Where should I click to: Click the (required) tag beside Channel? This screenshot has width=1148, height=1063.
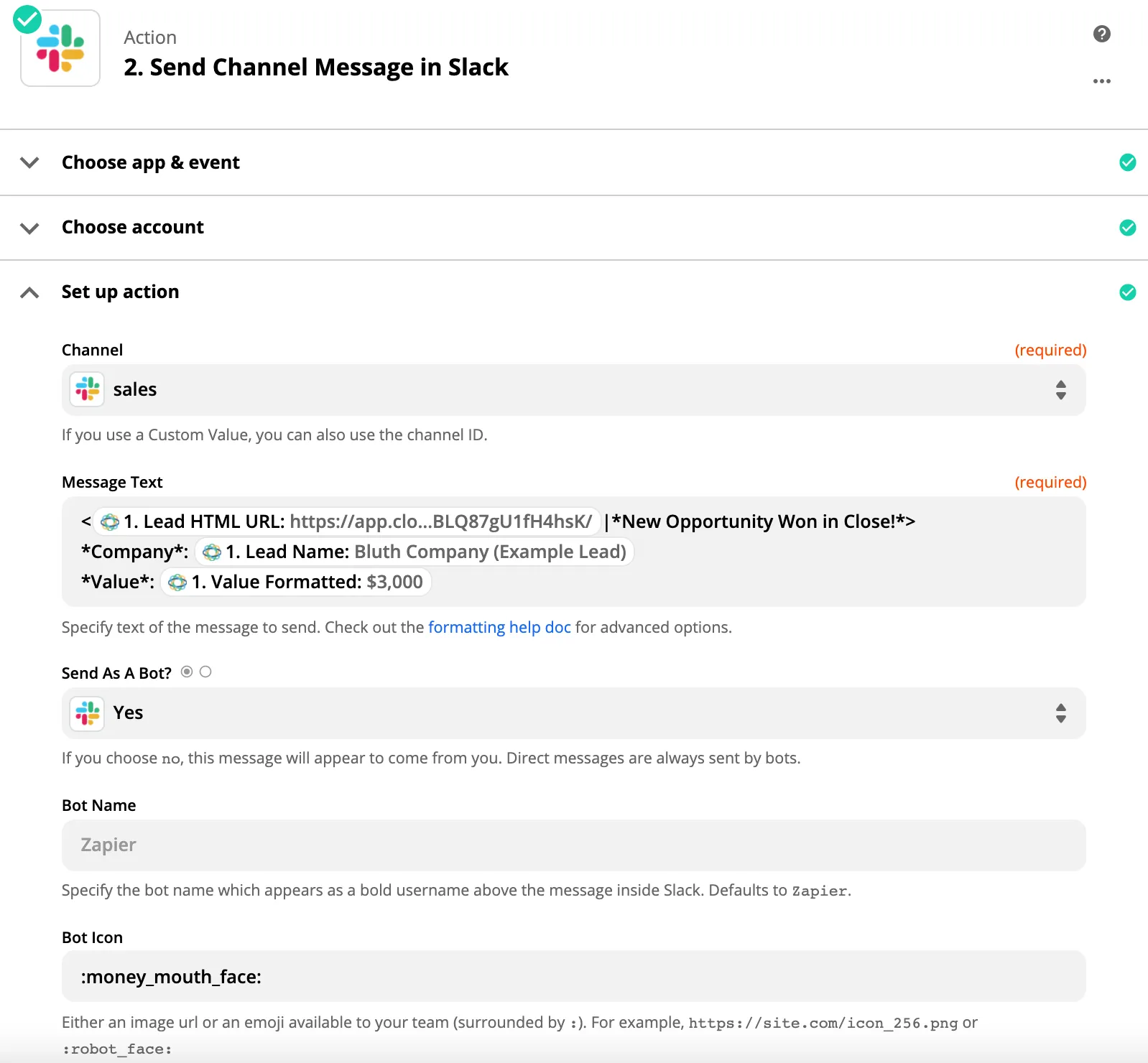tap(1050, 350)
